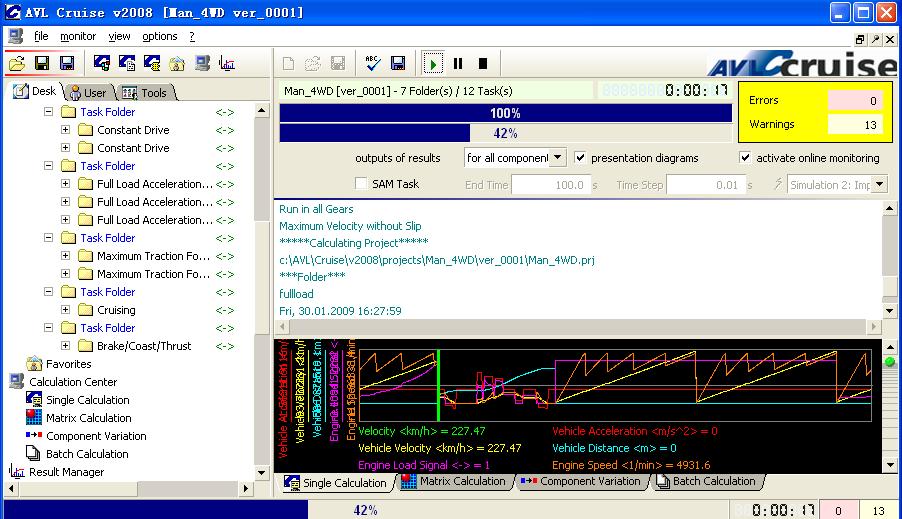Viewport: 902px width, 519px height.
Task: Collapse the first Task Folder
Action: (x=48, y=112)
